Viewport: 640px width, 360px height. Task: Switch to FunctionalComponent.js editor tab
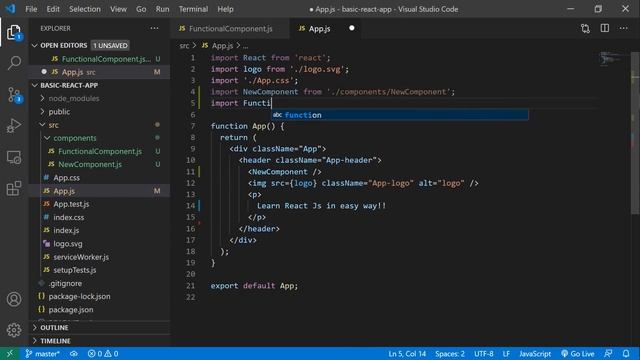coord(230,29)
